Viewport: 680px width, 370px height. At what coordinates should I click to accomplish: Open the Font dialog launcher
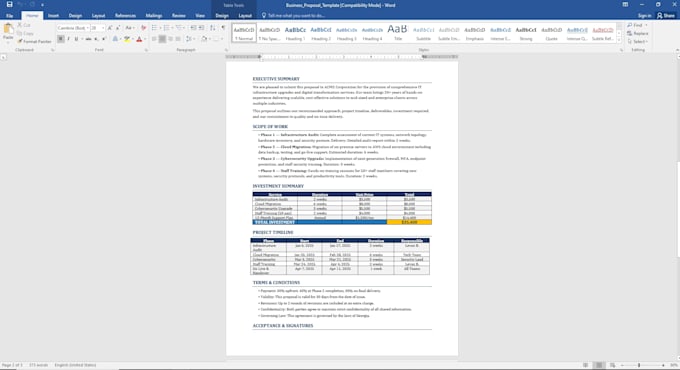pyautogui.click(x=146, y=50)
